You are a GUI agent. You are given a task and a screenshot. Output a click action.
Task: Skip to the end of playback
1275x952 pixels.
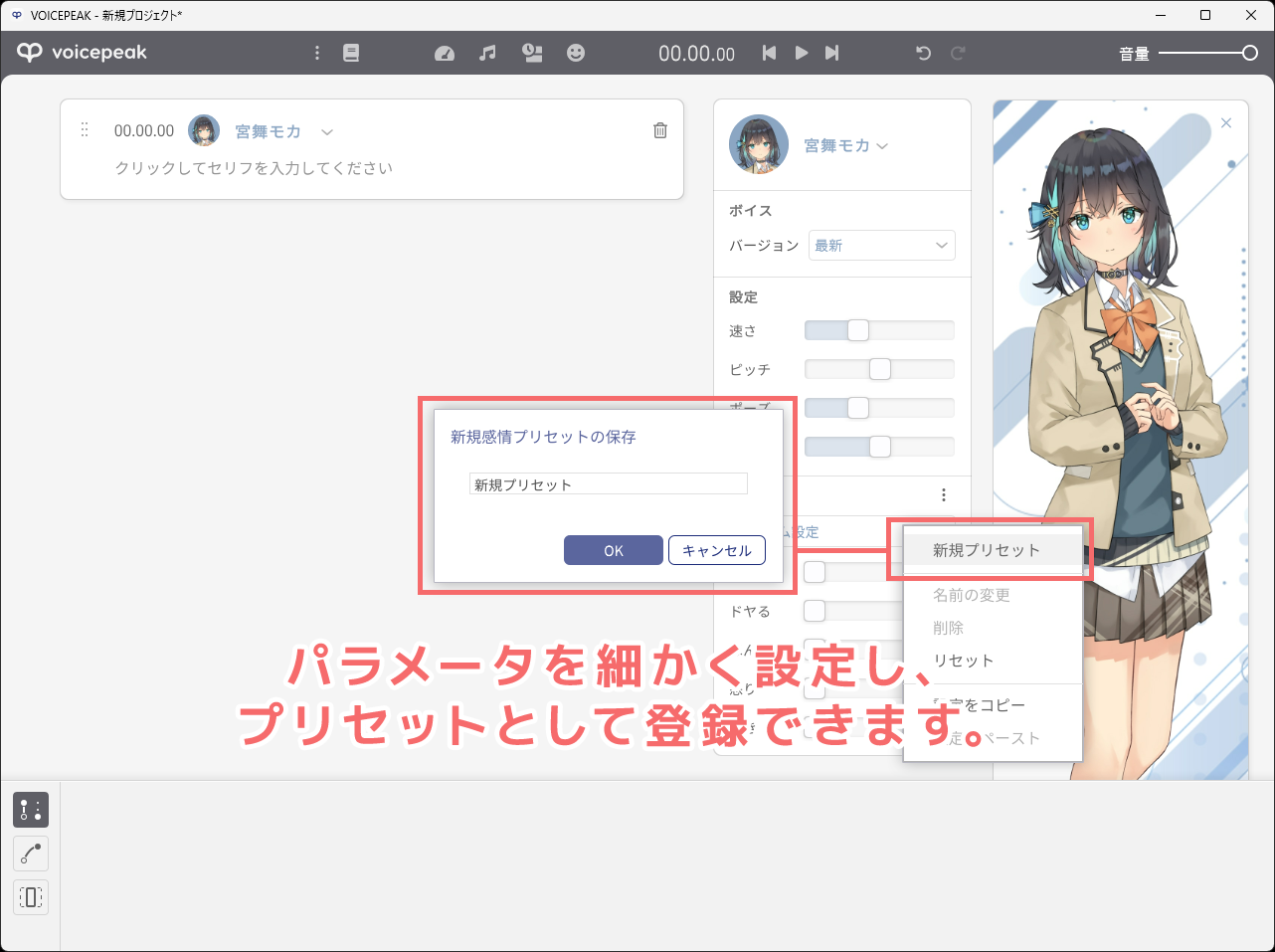[x=832, y=53]
